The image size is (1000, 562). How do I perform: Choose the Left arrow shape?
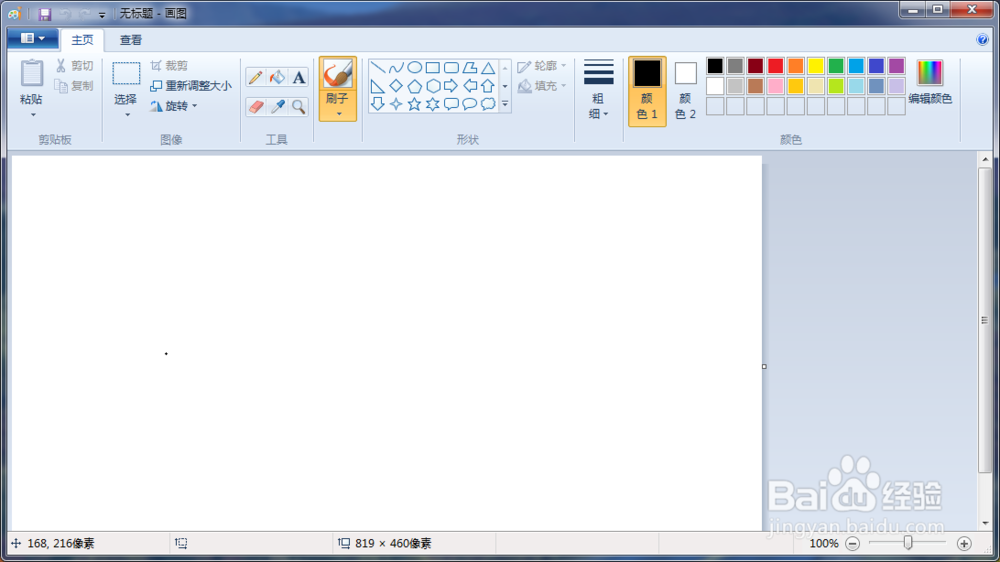[470, 85]
